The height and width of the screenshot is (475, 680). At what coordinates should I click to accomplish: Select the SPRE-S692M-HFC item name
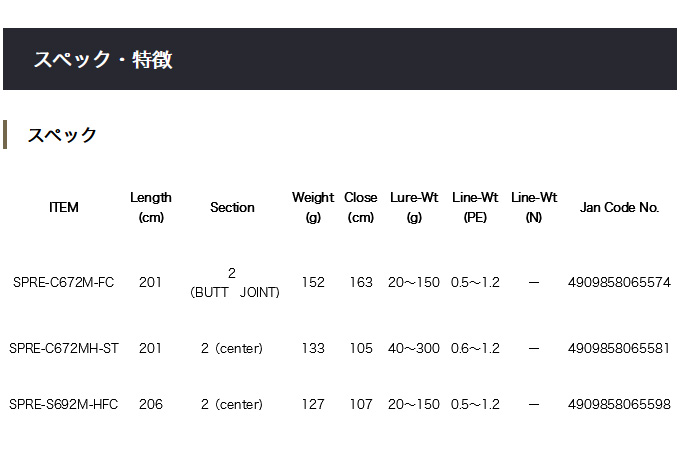63,405
